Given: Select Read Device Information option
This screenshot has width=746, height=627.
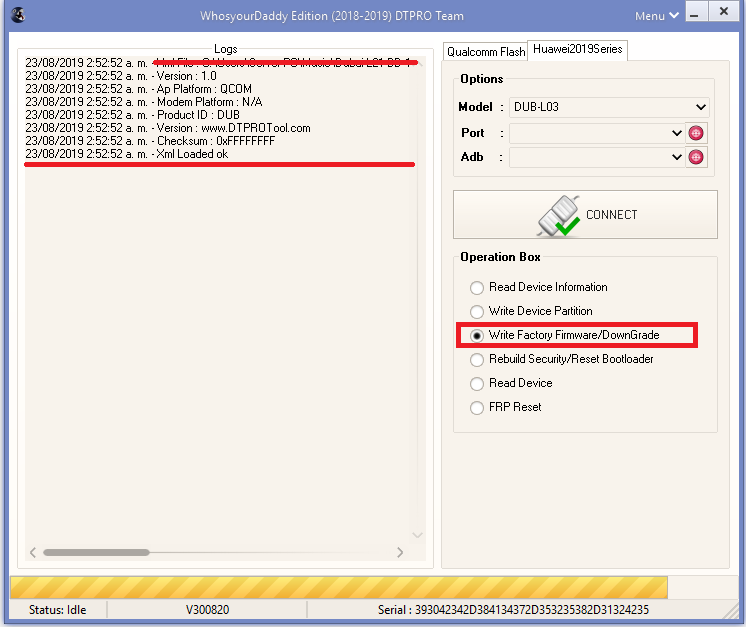Looking at the screenshot, I should point(539,287).
